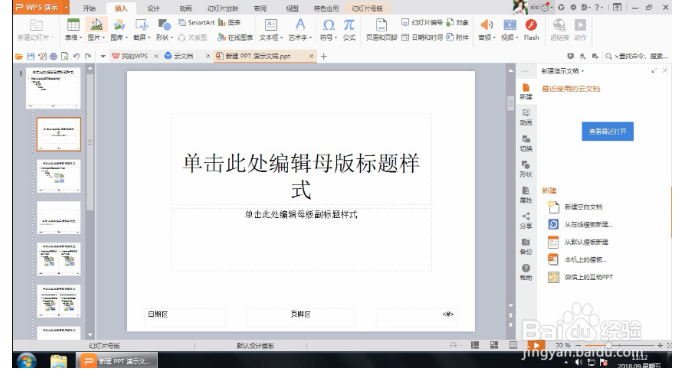Insert SmartArt graphic
This screenshot has height=375, width=680.
pyautogui.click(x=196, y=22)
